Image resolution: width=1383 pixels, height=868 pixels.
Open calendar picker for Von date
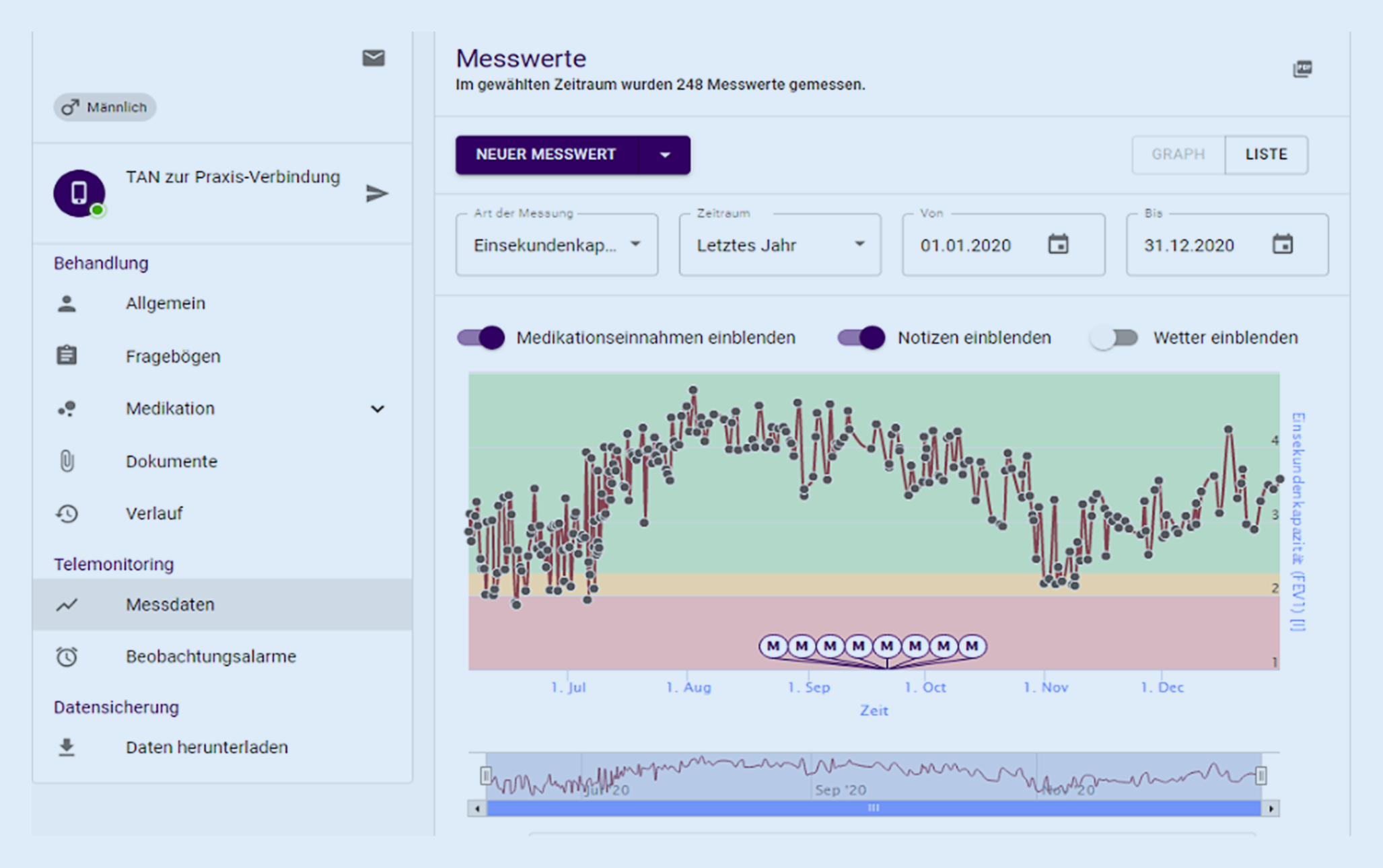point(1058,244)
